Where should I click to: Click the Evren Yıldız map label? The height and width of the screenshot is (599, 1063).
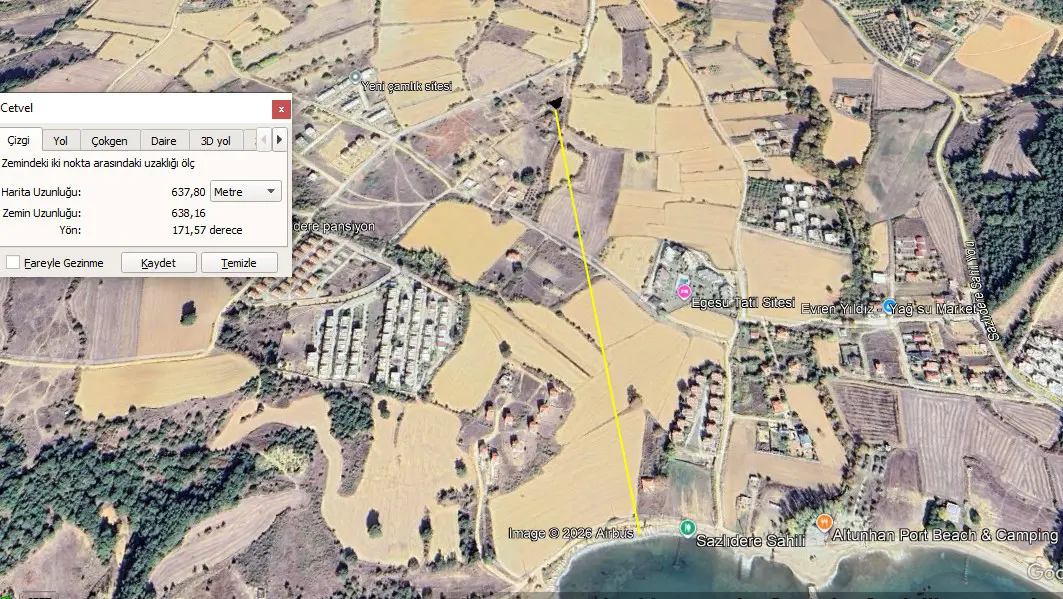click(x=837, y=309)
